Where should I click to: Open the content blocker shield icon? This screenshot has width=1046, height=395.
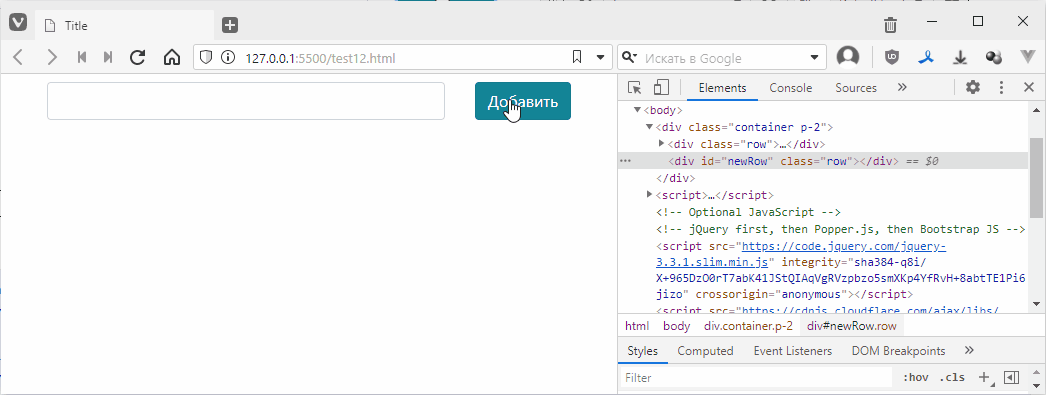206,58
